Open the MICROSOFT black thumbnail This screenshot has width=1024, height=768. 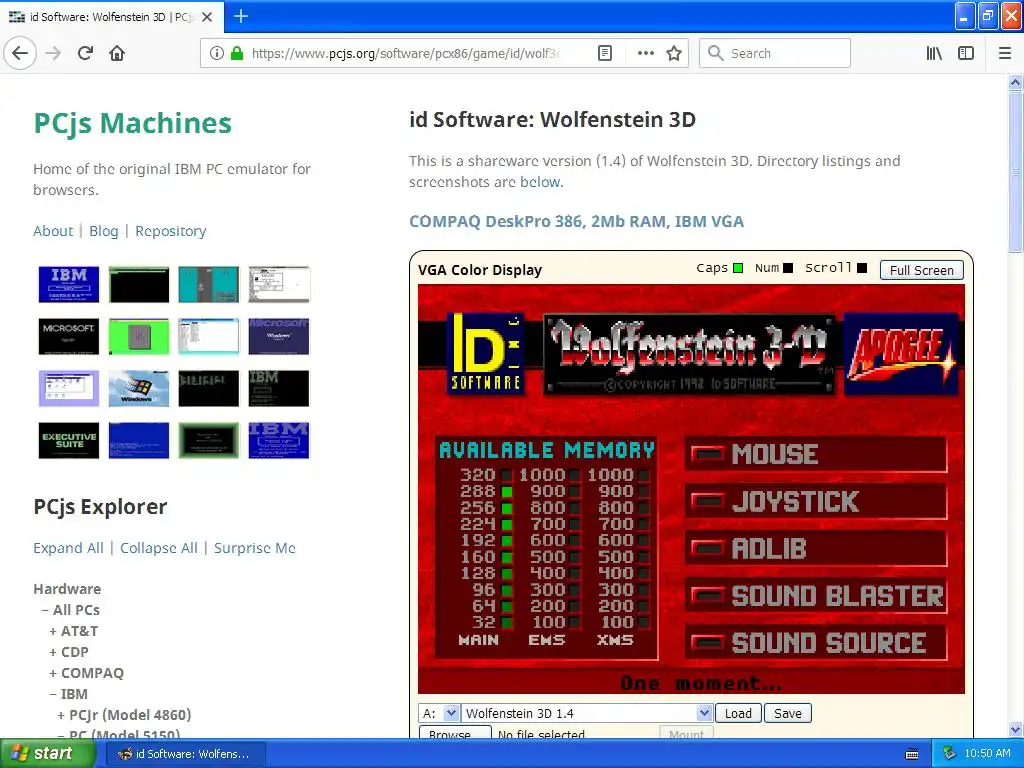click(x=69, y=336)
